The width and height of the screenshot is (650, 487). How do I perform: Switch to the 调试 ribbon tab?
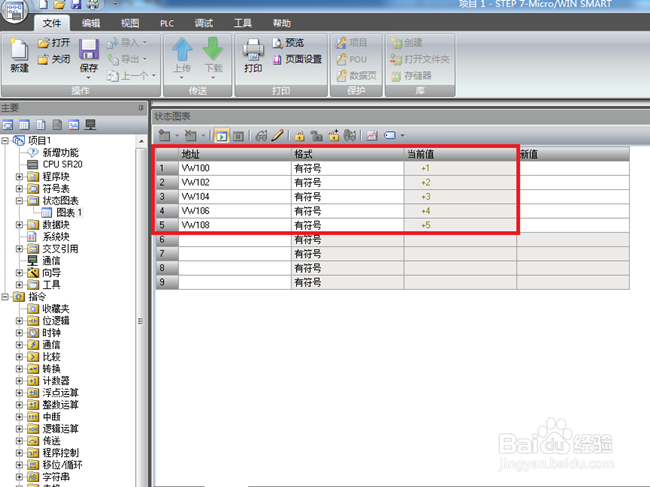tap(204, 23)
